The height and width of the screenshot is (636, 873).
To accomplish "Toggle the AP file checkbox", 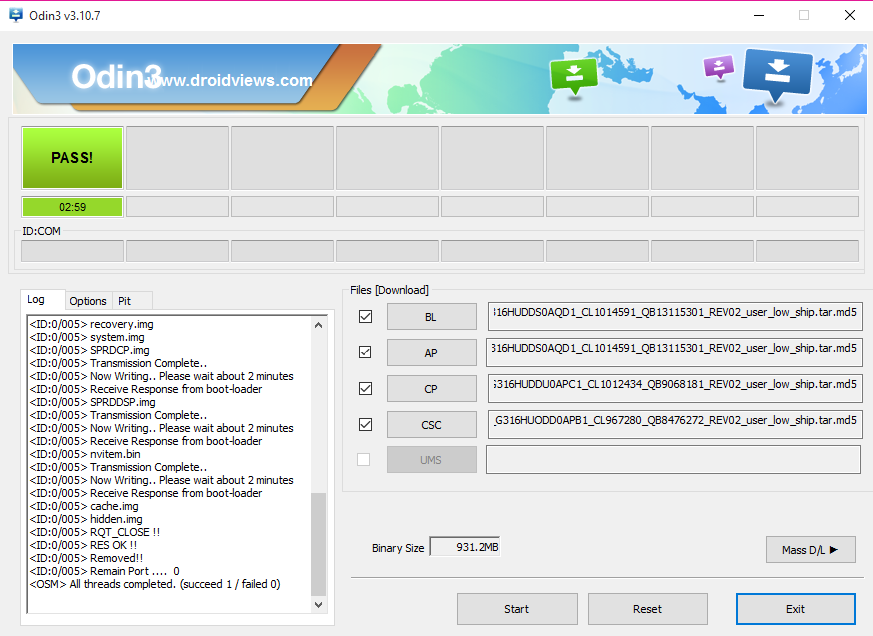I will (365, 352).
